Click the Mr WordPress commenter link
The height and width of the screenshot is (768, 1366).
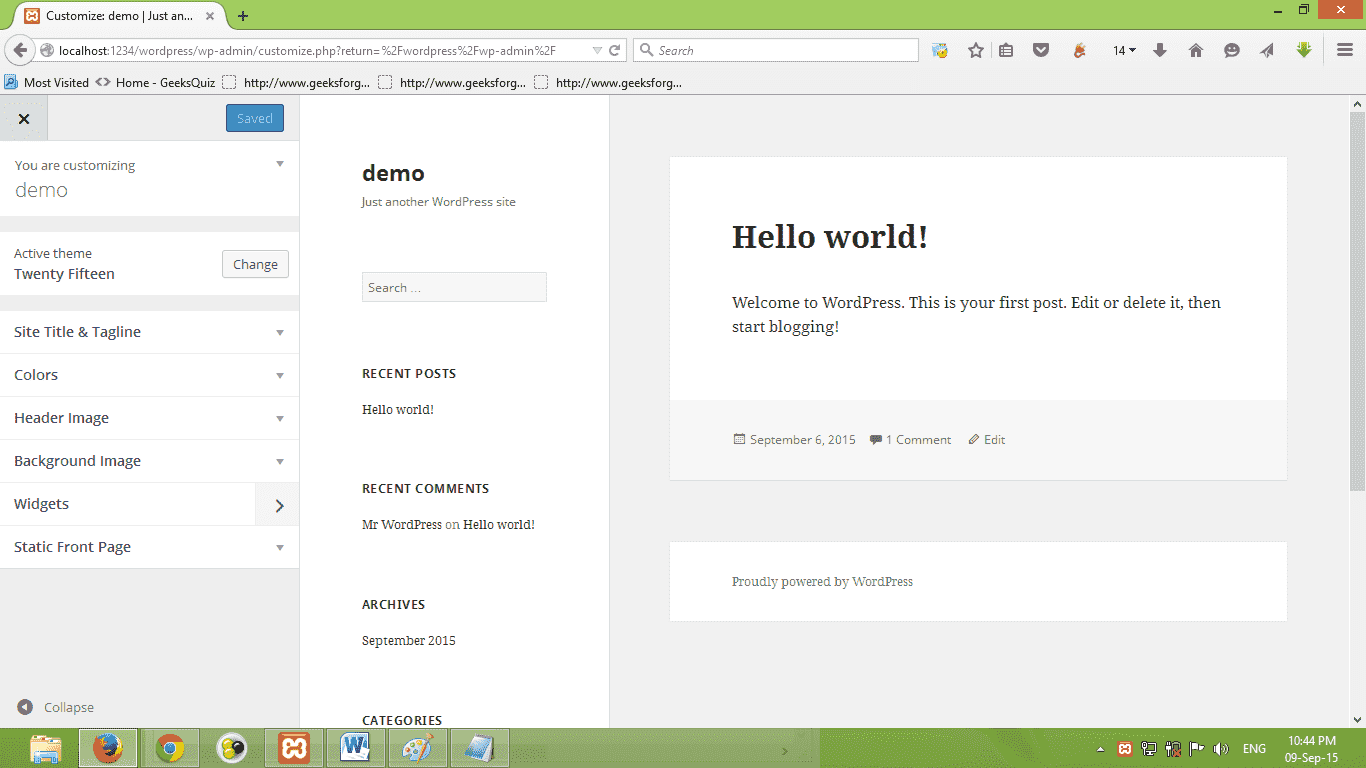coord(402,525)
